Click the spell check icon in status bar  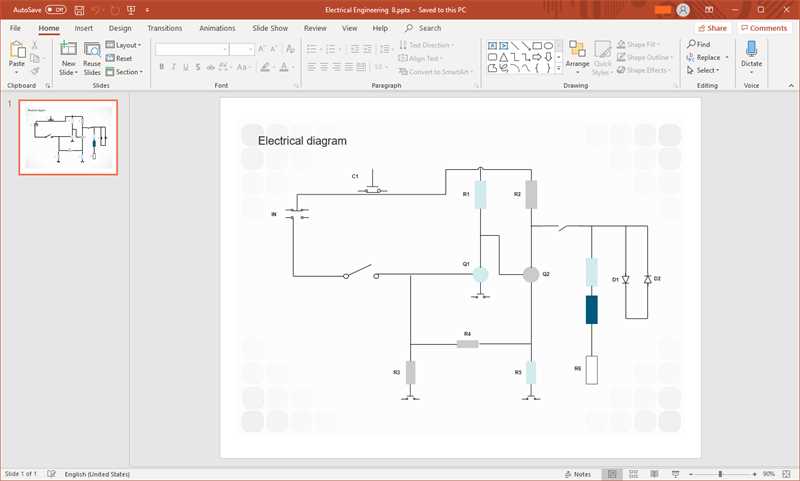[51, 474]
